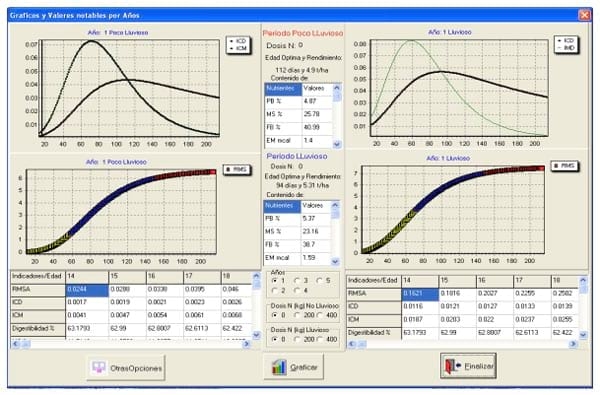The width and height of the screenshot is (600, 395).
Task: Click ICD cell 0.0116 in right table
Action: coord(420,307)
